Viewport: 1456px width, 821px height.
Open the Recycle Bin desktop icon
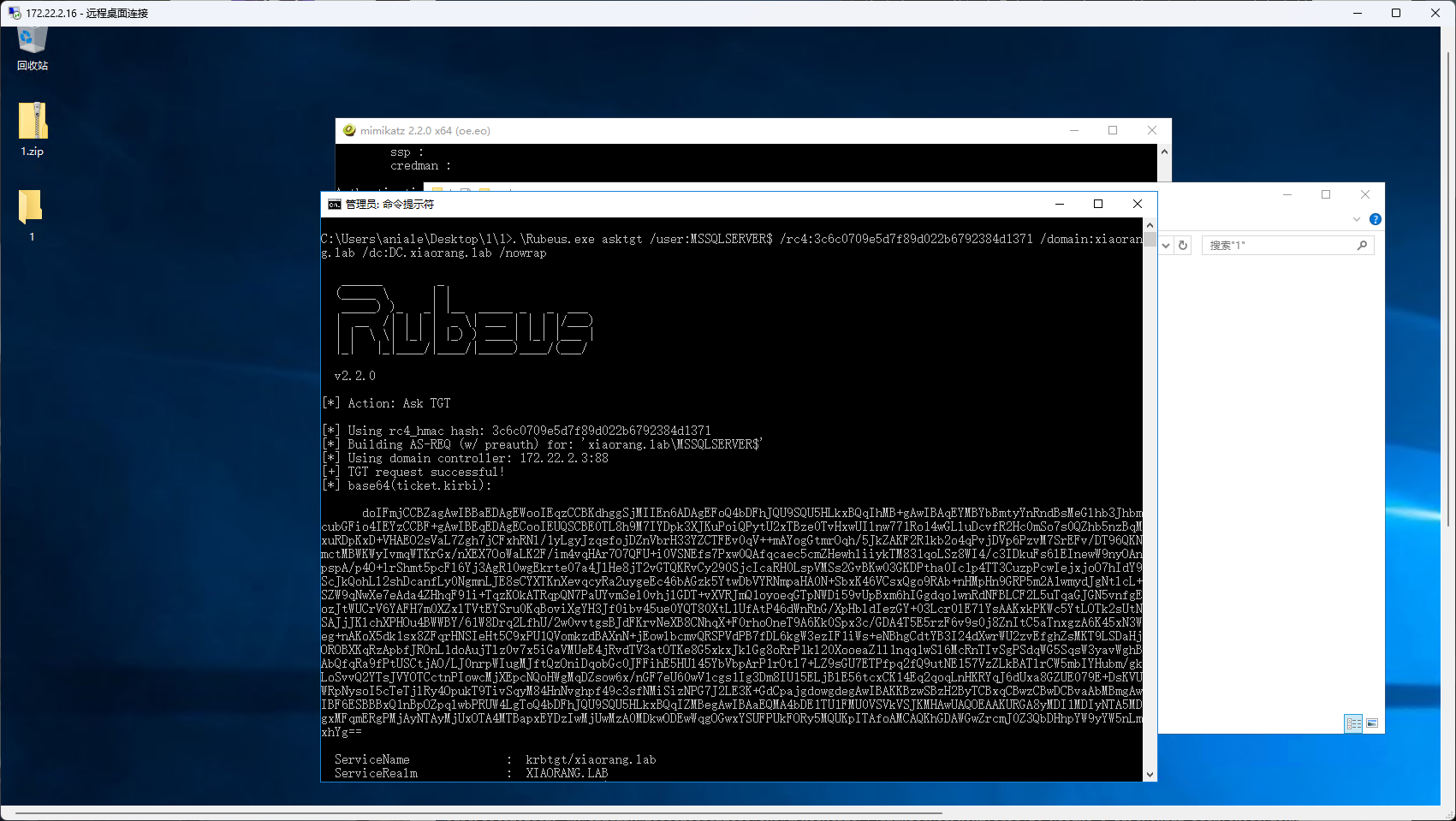pyautogui.click(x=32, y=47)
